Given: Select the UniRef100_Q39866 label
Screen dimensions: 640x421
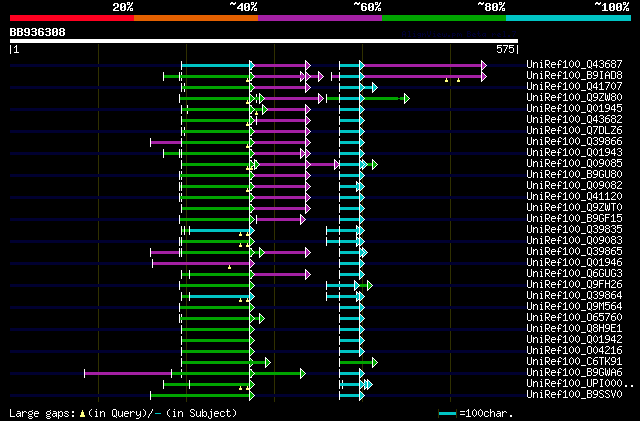Looking at the screenshot, I should [574, 141].
